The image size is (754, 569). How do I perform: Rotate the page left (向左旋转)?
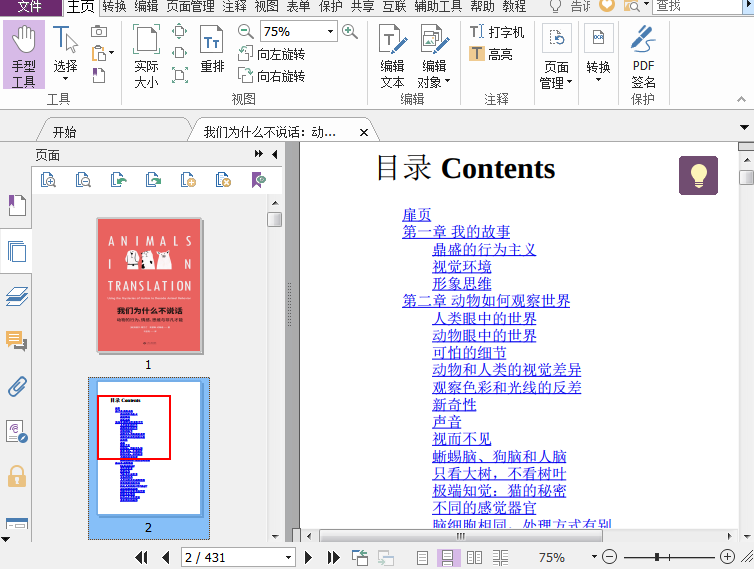[272, 54]
